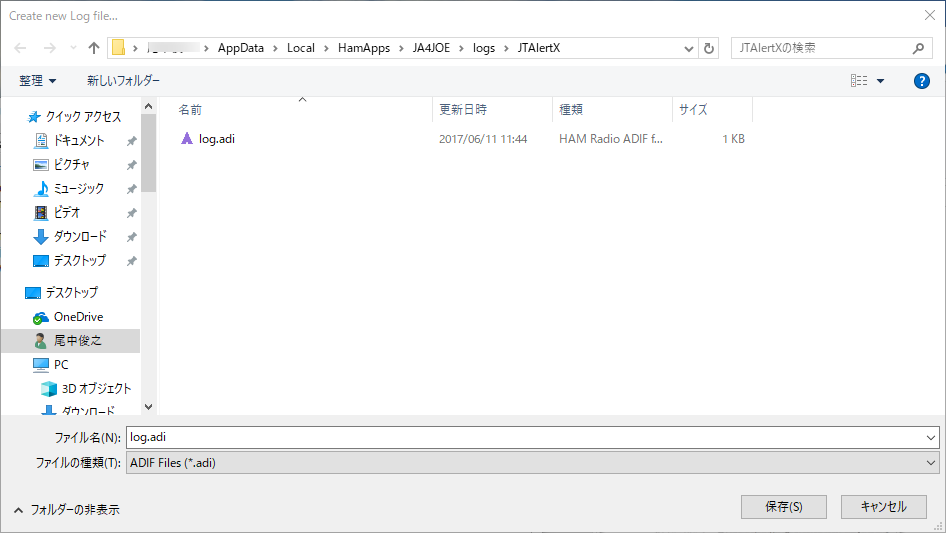946x533 pixels.
Task: Open ピクチャ in quick access
Action: pyautogui.click(x=71, y=165)
